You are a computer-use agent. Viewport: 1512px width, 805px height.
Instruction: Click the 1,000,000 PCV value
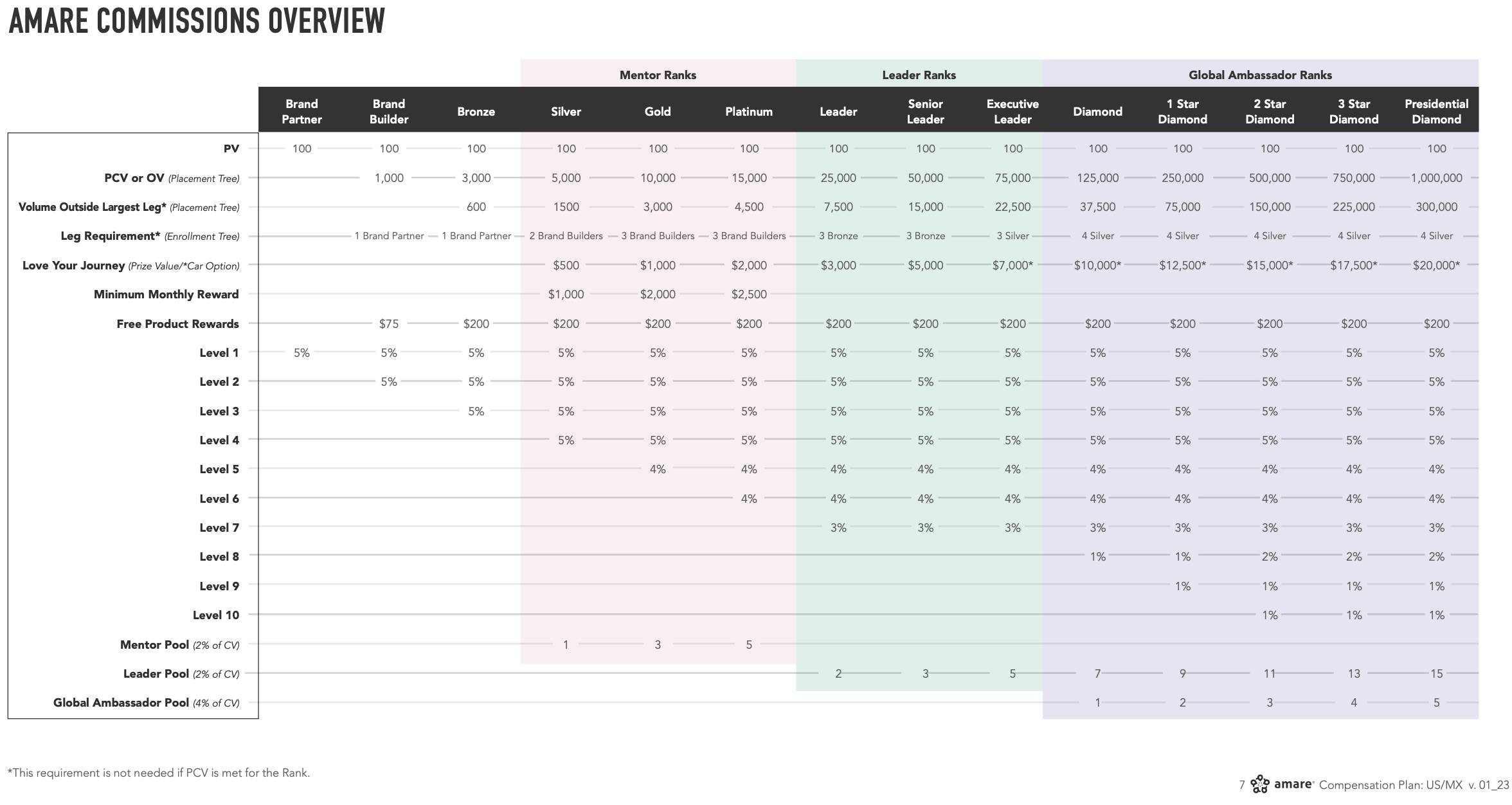tap(1436, 178)
